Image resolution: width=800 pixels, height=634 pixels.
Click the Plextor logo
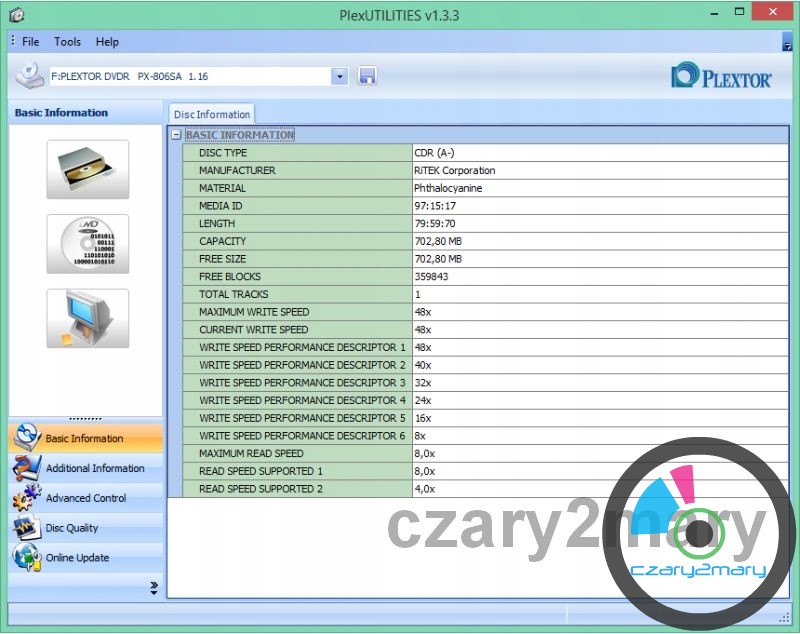point(721,77)
